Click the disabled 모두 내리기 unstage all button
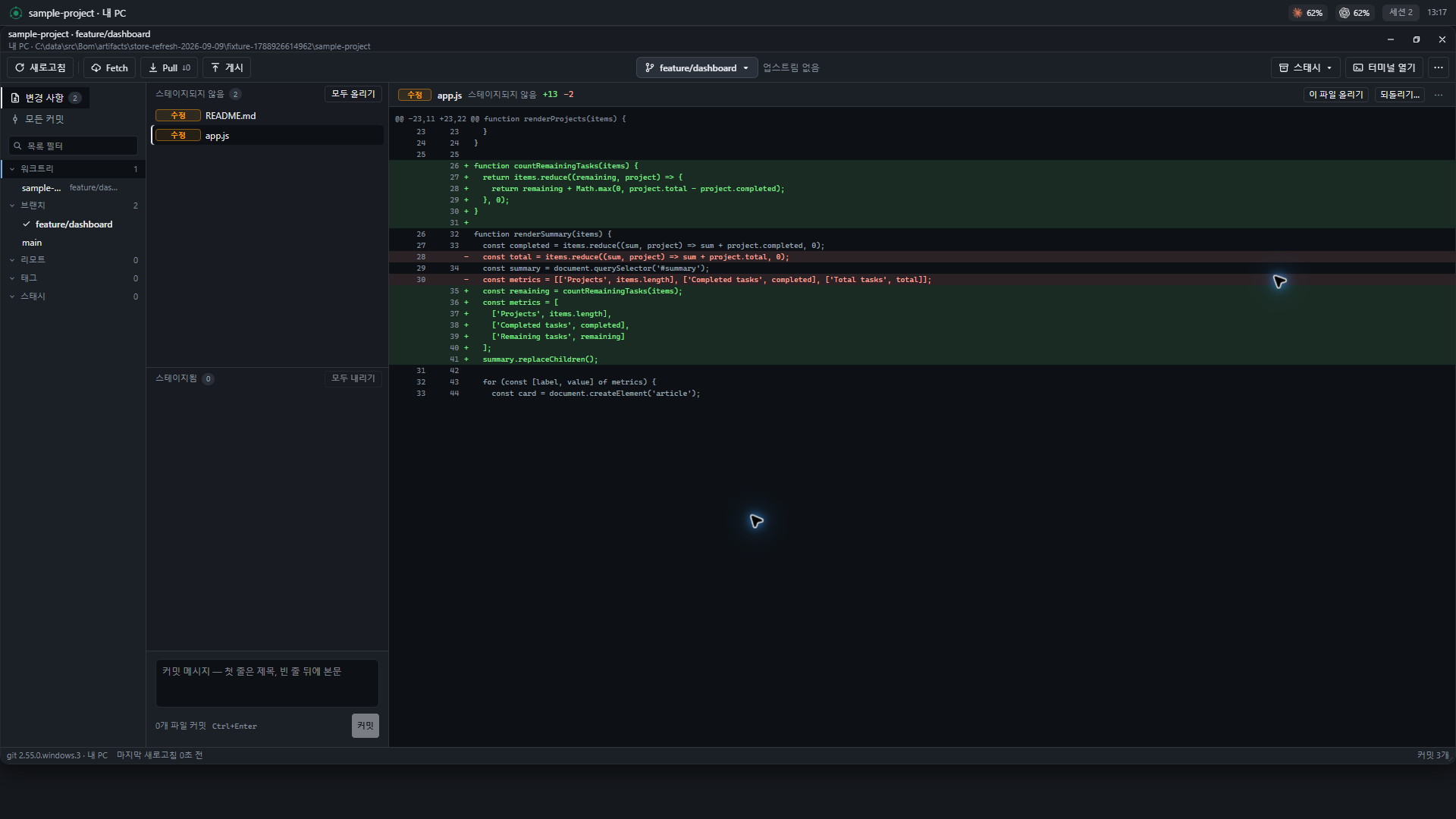 353,378
